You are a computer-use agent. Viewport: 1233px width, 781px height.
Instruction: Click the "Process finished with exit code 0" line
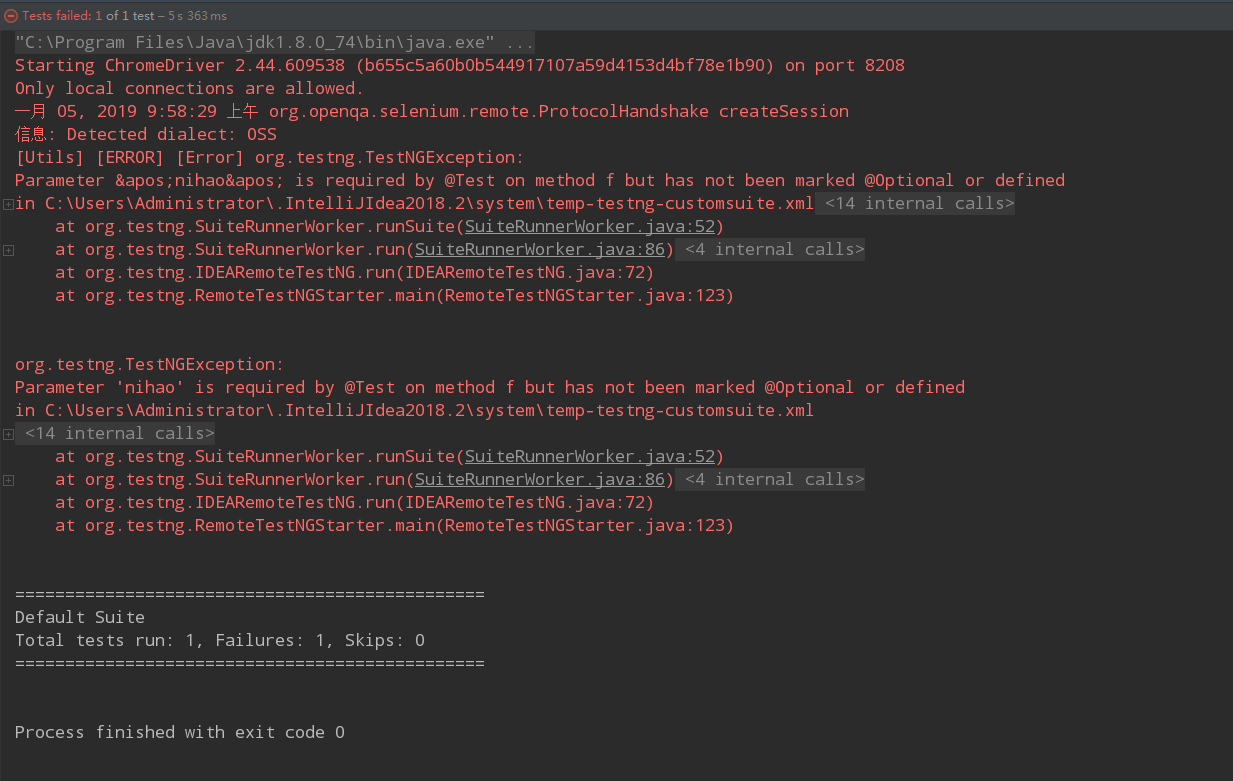click(x=180, y=733)
